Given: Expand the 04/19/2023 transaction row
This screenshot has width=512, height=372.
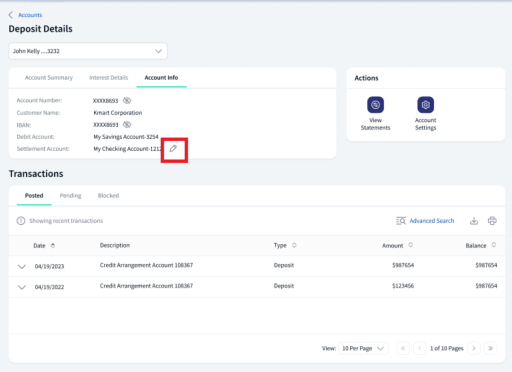Looking at the screenshot, I should point(22,266).
